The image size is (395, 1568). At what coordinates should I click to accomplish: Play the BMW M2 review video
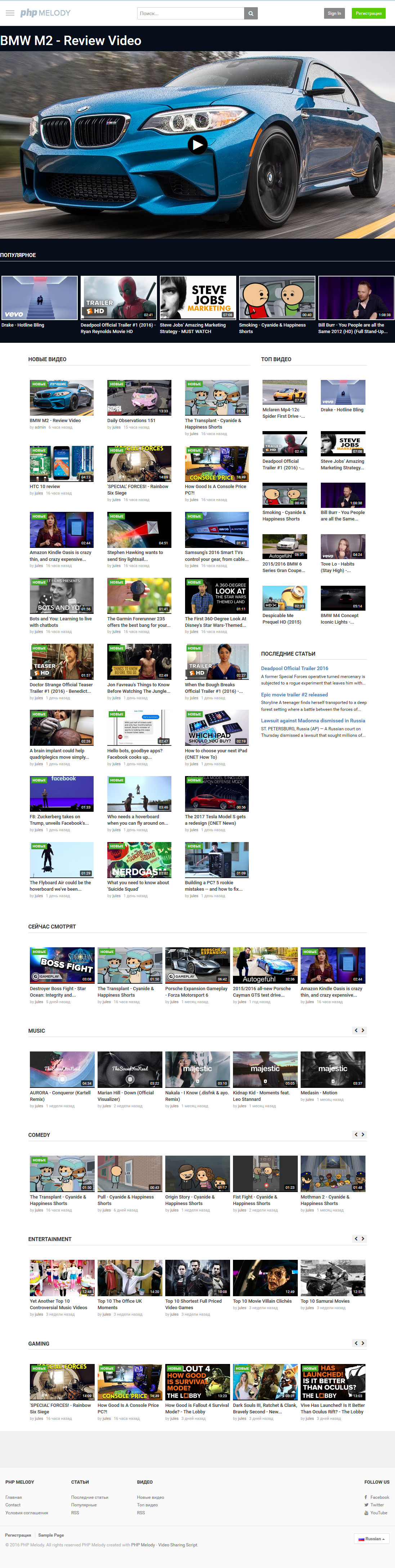[x=197, y=144]
